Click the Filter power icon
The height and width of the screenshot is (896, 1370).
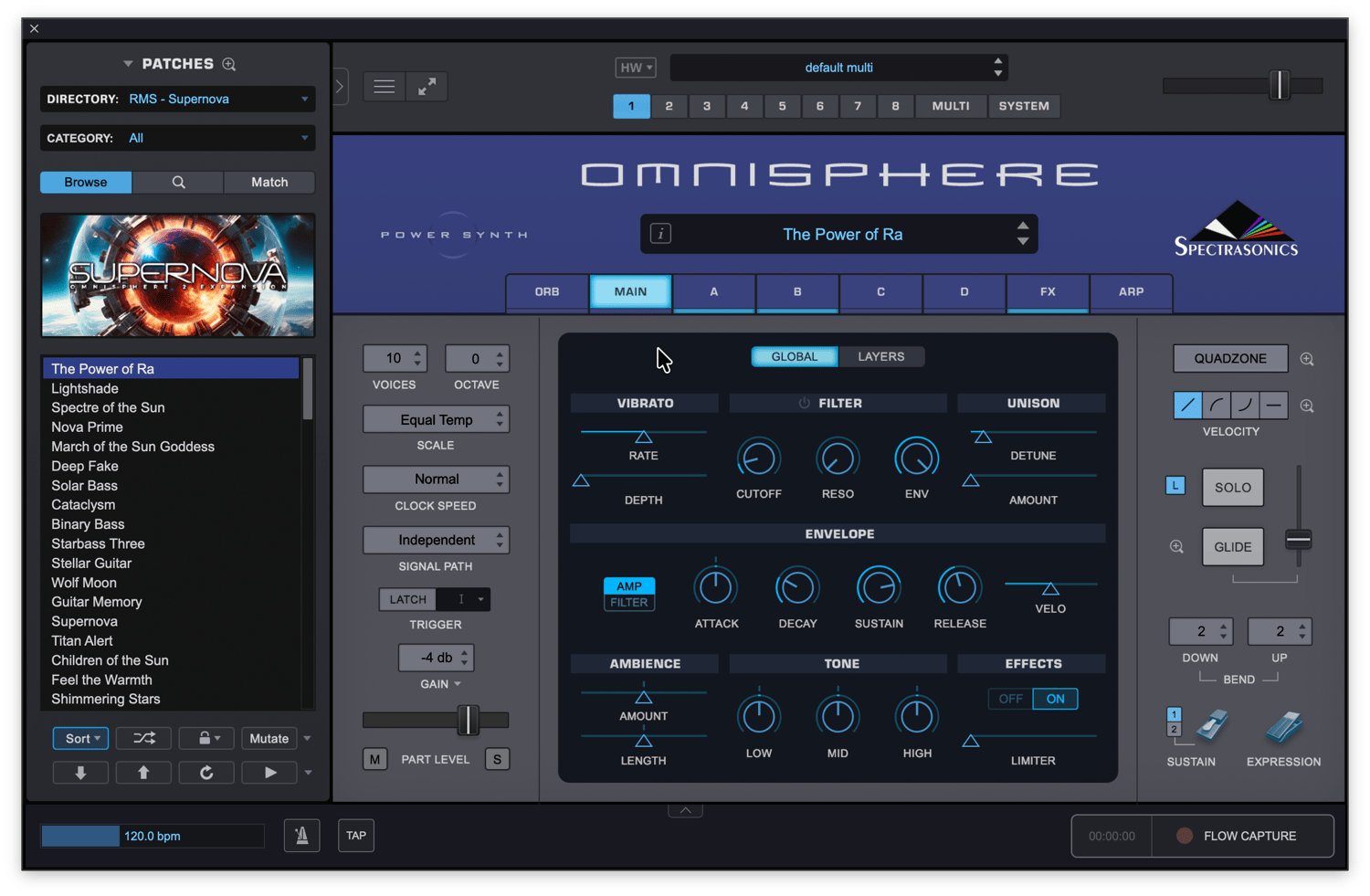805,403
